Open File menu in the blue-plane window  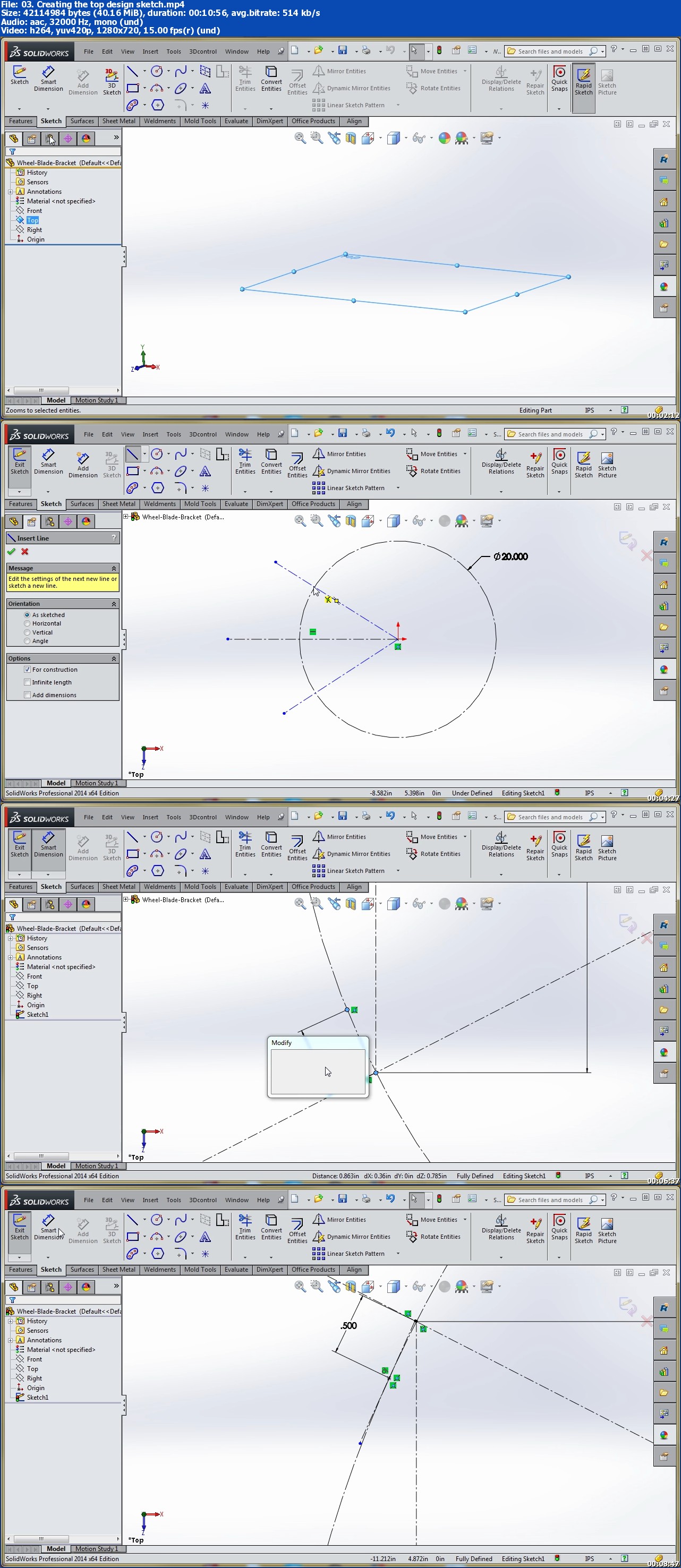click(x=89, y=51)
